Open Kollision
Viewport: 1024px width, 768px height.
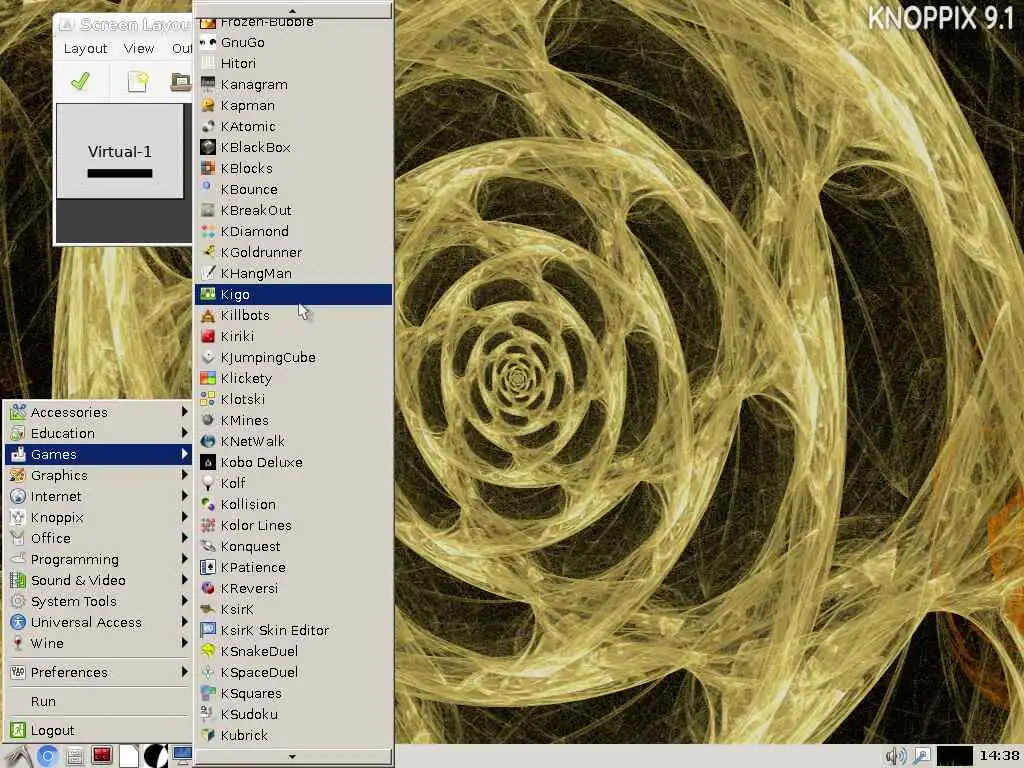pyautogui.click(x=293, y=504)
